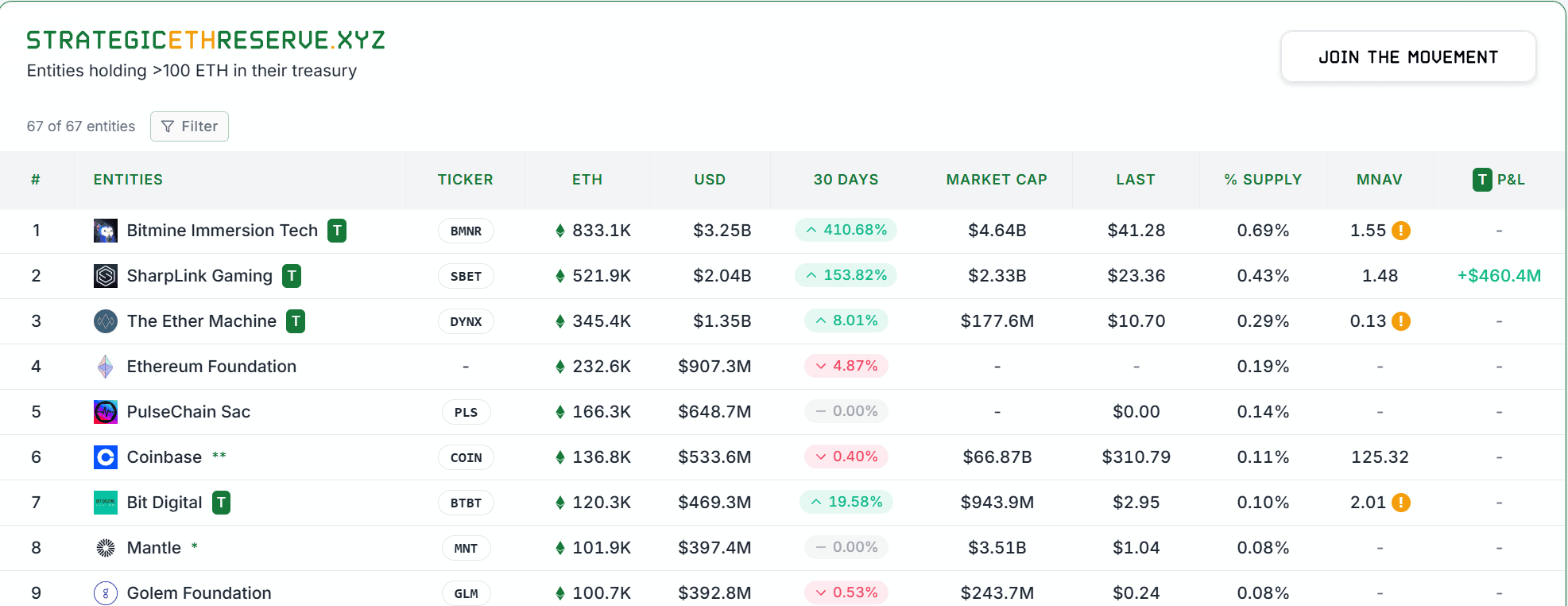
Task: Click the Golem Foundation logo icon
Action: tap(106, 593)
